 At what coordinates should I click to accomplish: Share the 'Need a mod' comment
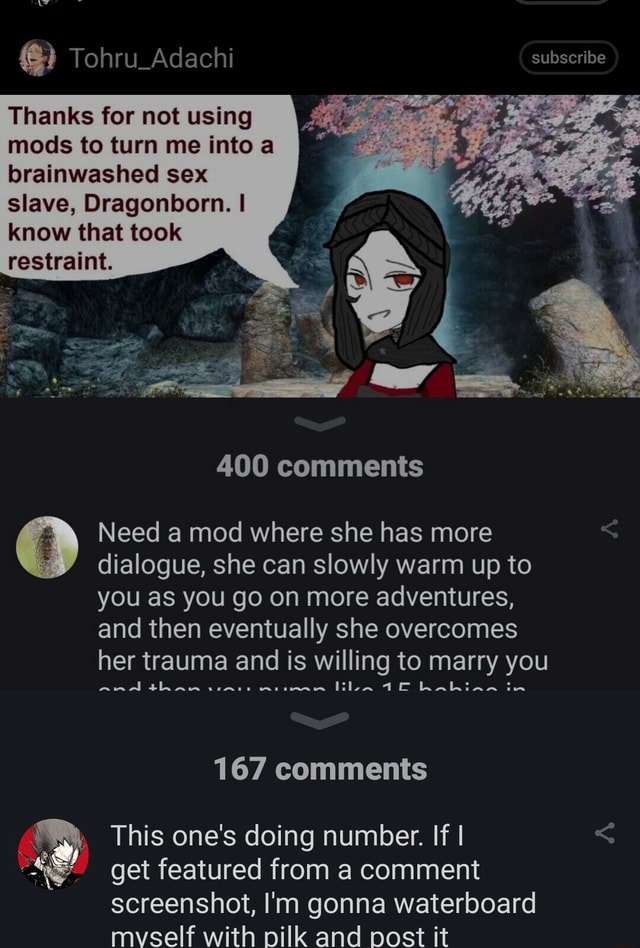(x=609, y=529)
